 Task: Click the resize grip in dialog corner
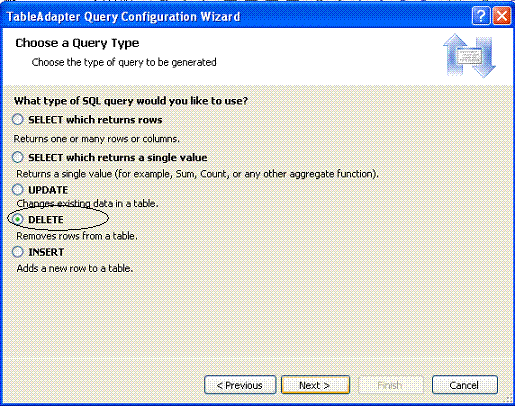coord(509,399)
